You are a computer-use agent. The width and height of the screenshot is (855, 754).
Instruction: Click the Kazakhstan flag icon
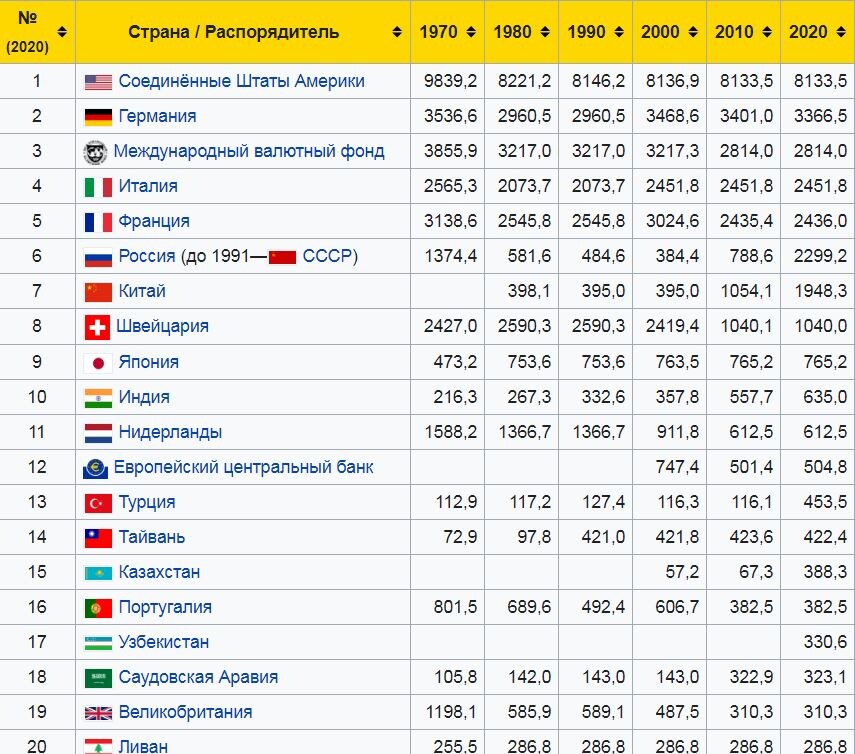[x=98, y=573]
